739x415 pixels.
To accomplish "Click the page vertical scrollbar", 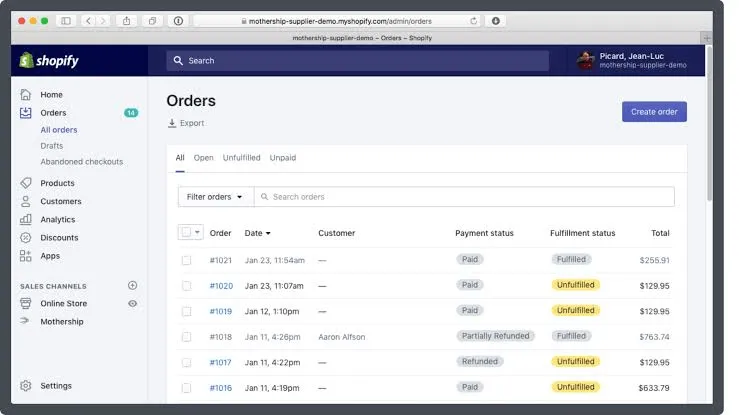I will pos(709,123).
